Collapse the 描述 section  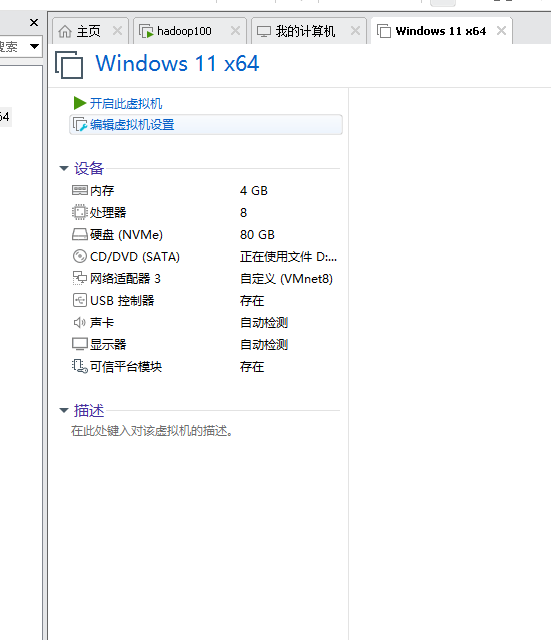point(64,410)
